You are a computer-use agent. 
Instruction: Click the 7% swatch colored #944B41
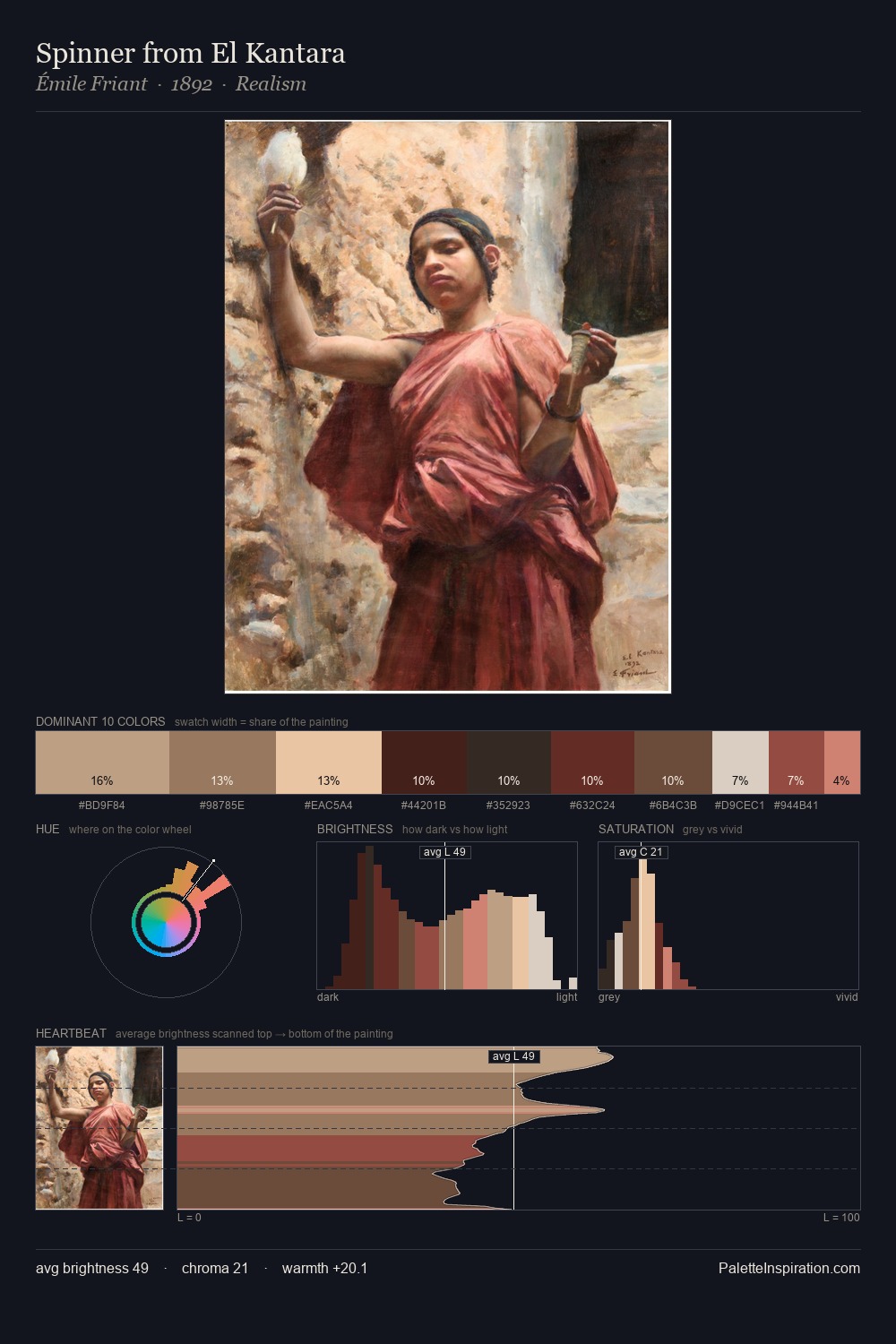tap(796, 762)
